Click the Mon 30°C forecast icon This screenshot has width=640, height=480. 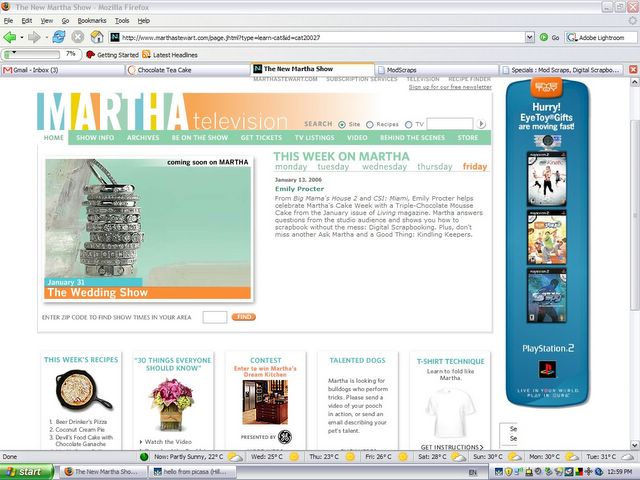[x=573, y=457]
